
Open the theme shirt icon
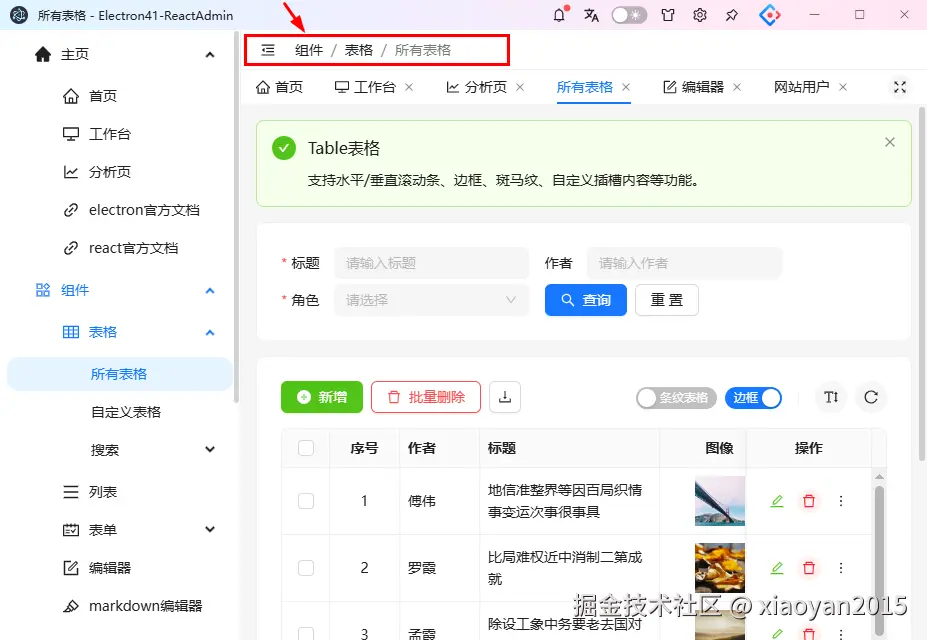pyautogui.click(x=668, y=15)
